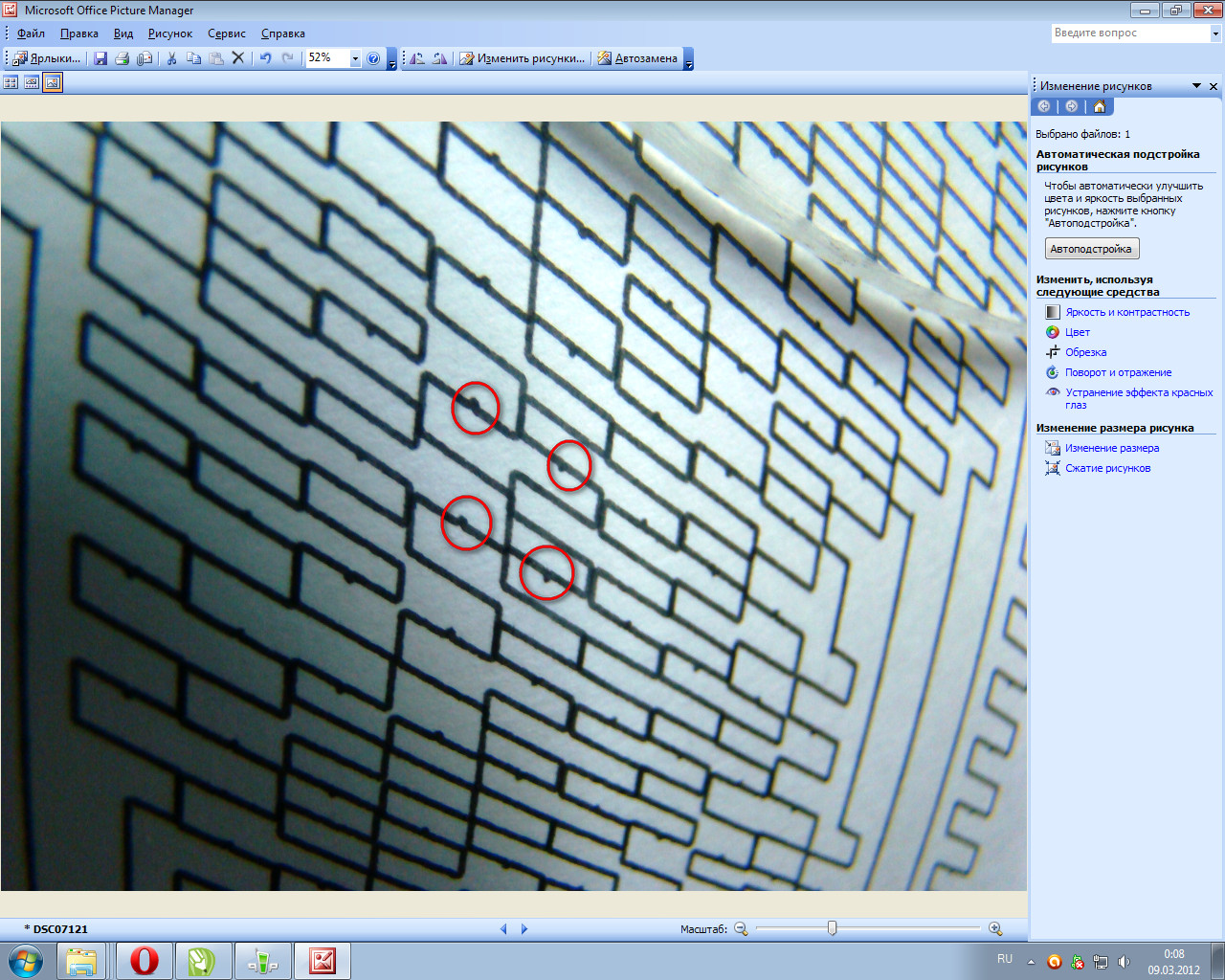Viewport: 1225px width, 980px height.
Task: Click the volume speaker tray icon
Action: 1124,962
